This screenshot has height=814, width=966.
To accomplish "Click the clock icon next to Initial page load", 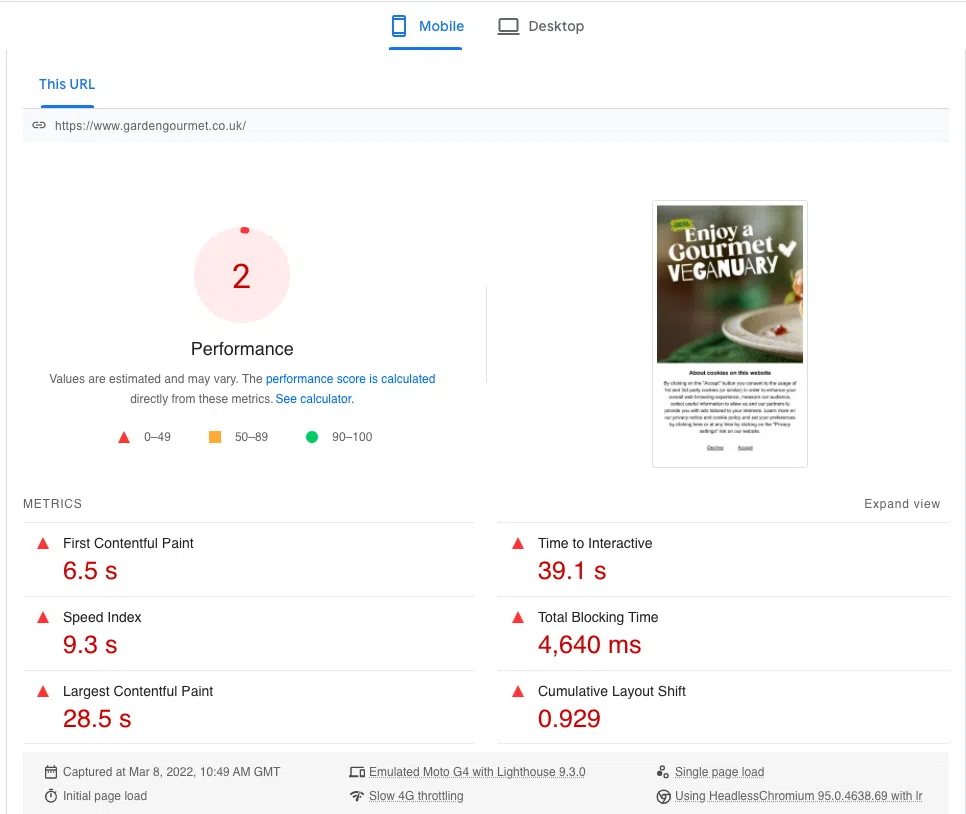I will (x=49, y=796).
